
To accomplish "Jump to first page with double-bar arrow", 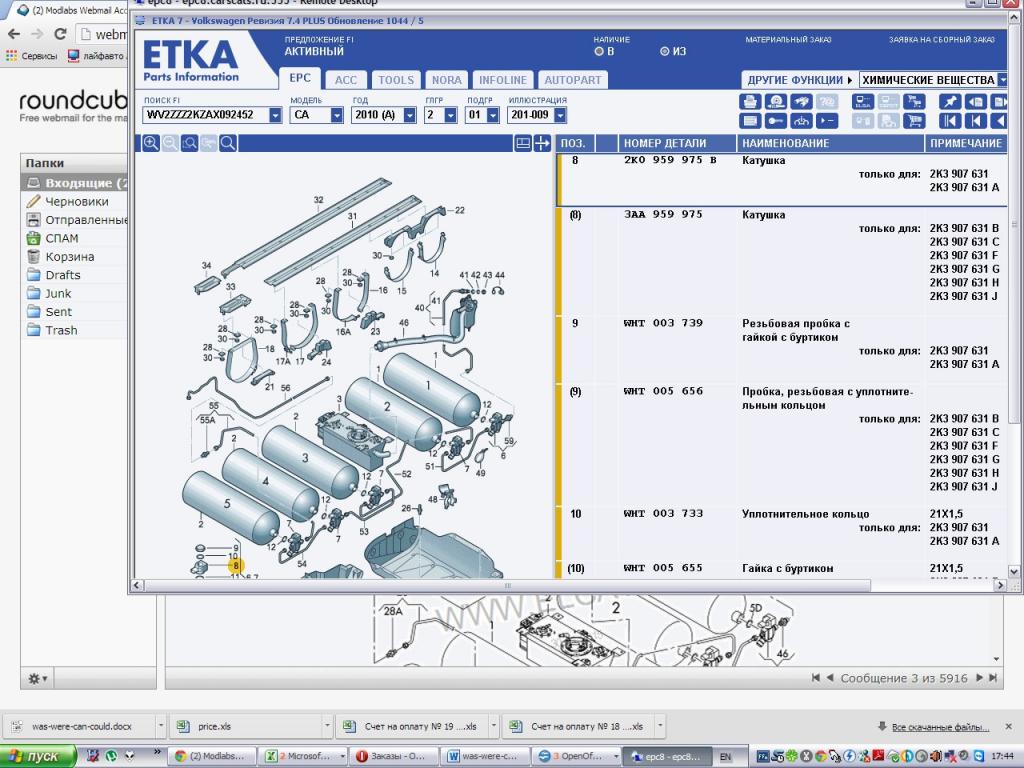I will (950, 121).
